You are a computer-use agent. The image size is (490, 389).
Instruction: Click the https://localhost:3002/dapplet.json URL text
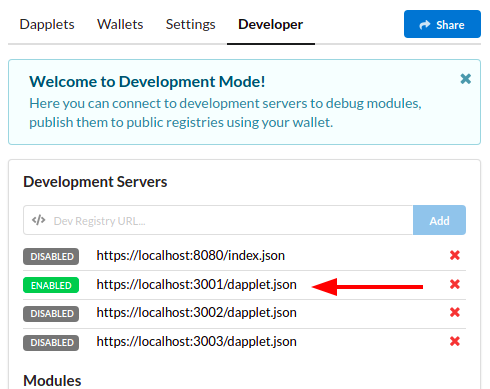tap(196, 313)
